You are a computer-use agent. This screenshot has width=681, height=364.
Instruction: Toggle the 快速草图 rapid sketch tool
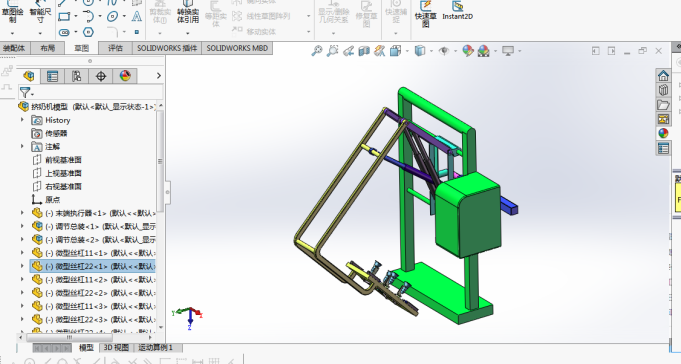(425, 13)
